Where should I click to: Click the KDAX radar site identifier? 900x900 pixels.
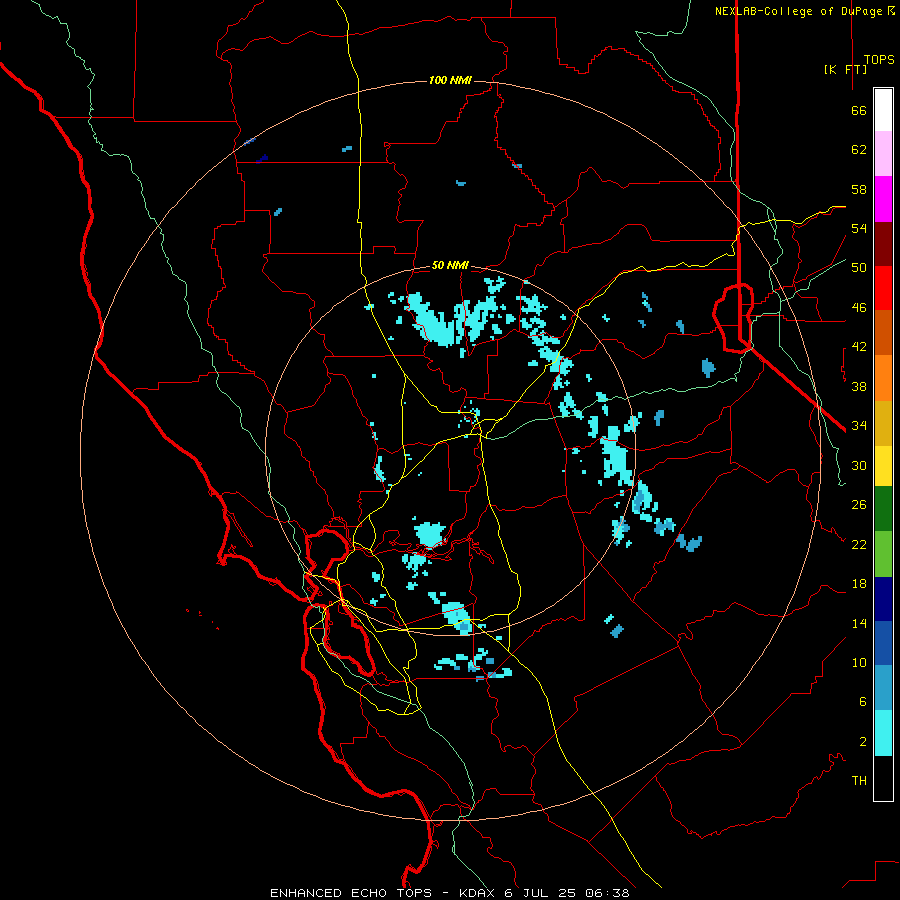click(479, 893)
